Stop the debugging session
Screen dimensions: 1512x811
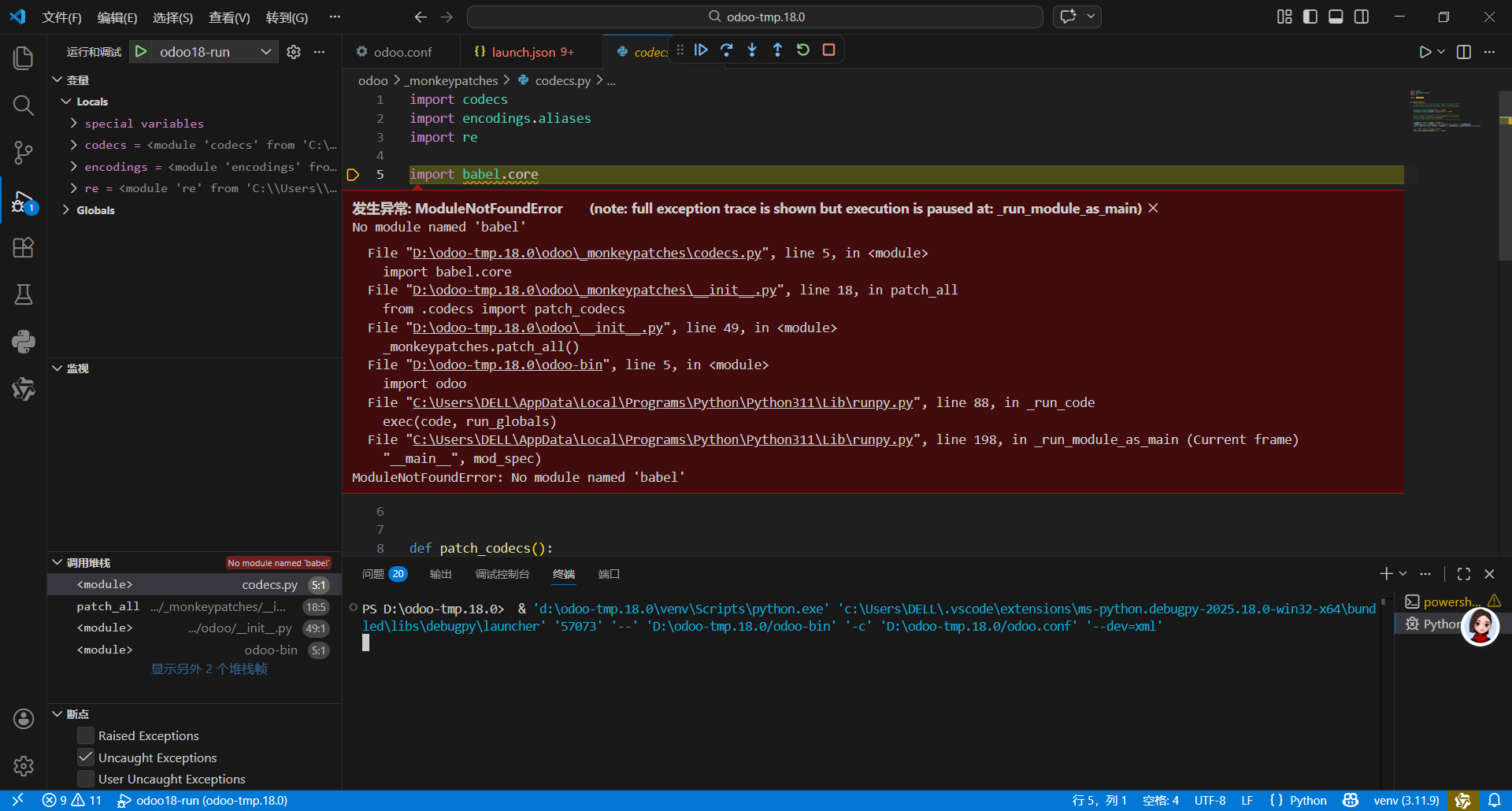tap(828, 50)
